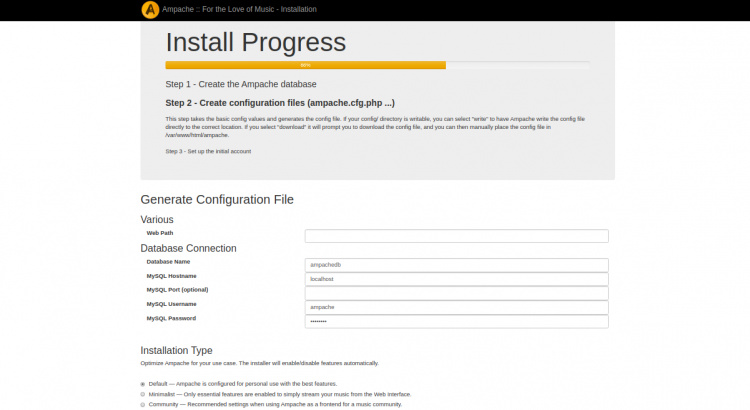Focus the Web Path input field
Screen dimensions: 750x410
click(x=456, y=236)
